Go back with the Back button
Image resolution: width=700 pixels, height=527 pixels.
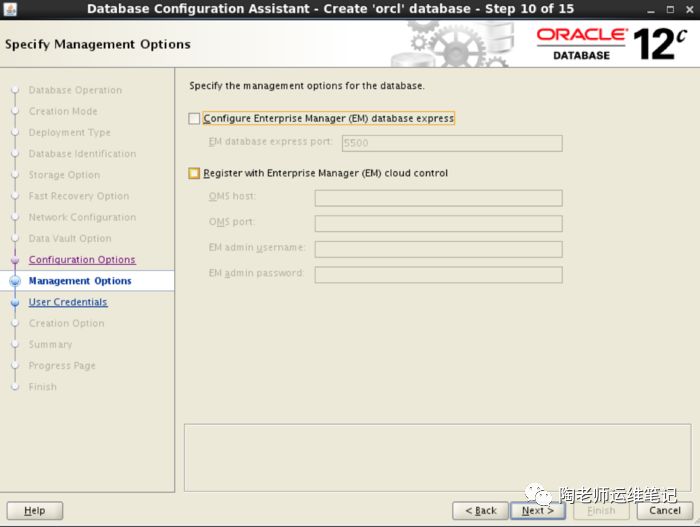click(481, 510)
